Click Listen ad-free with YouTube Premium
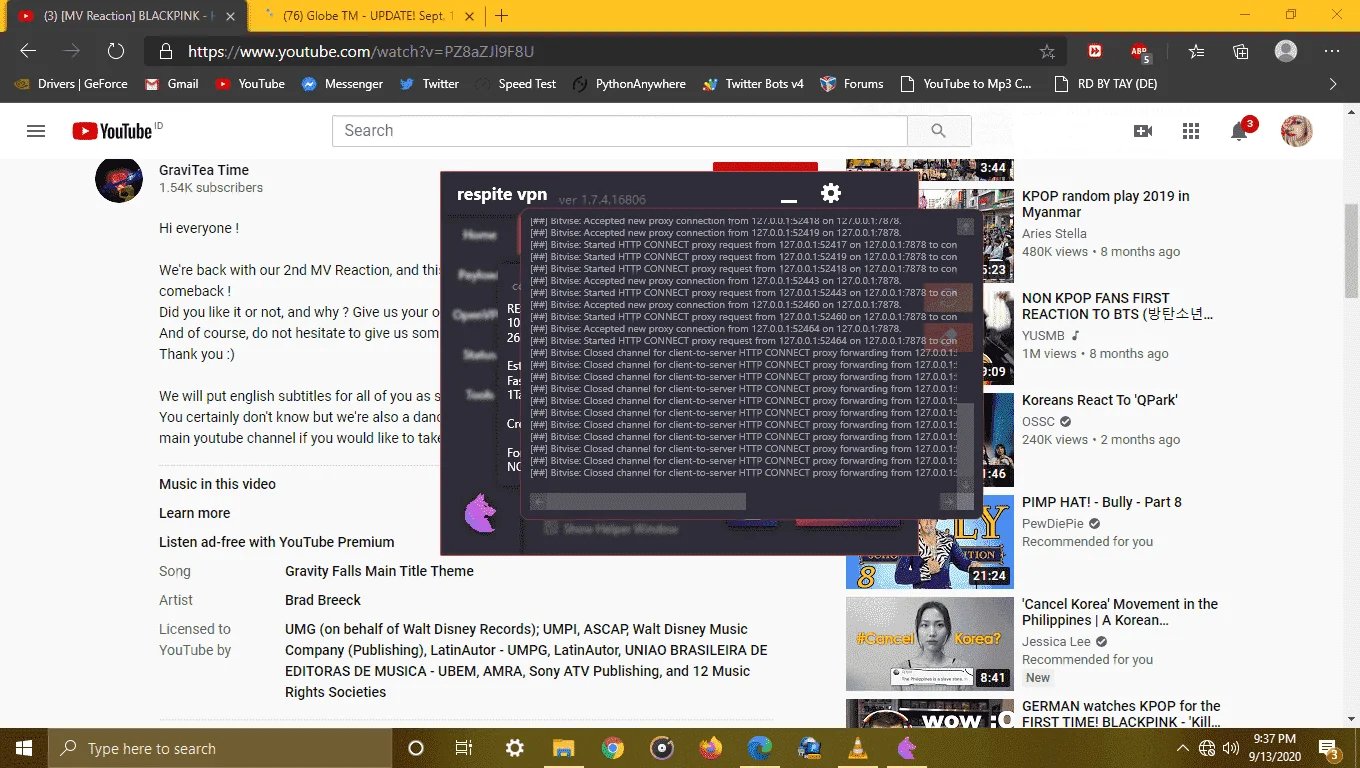 pyautogui.click(x=276, y=542)
